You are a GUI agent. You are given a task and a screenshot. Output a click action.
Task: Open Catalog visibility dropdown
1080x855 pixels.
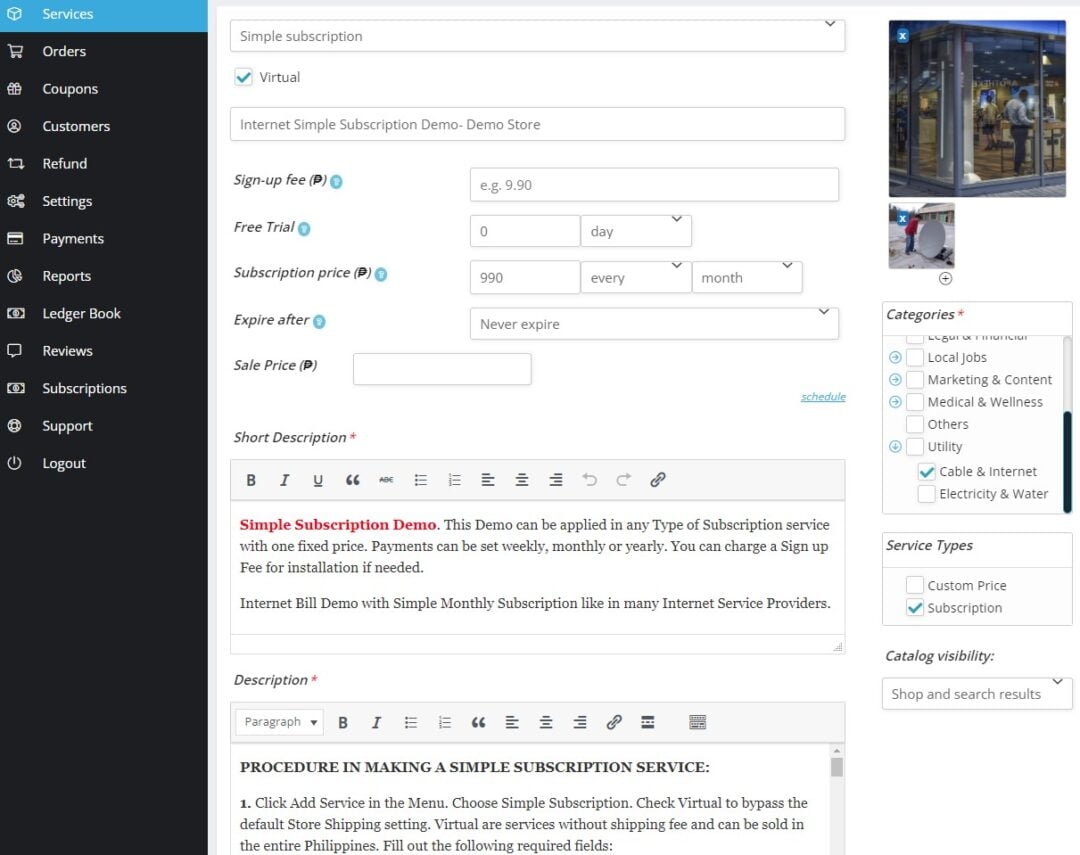977,694
